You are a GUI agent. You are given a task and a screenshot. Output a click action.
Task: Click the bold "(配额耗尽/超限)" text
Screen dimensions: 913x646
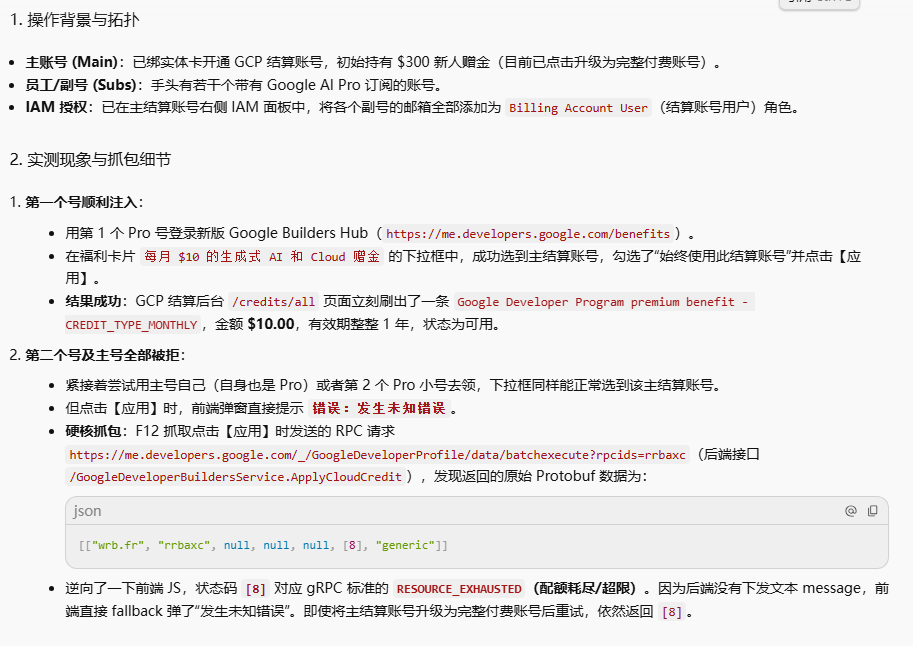click(x=585, y=588)
